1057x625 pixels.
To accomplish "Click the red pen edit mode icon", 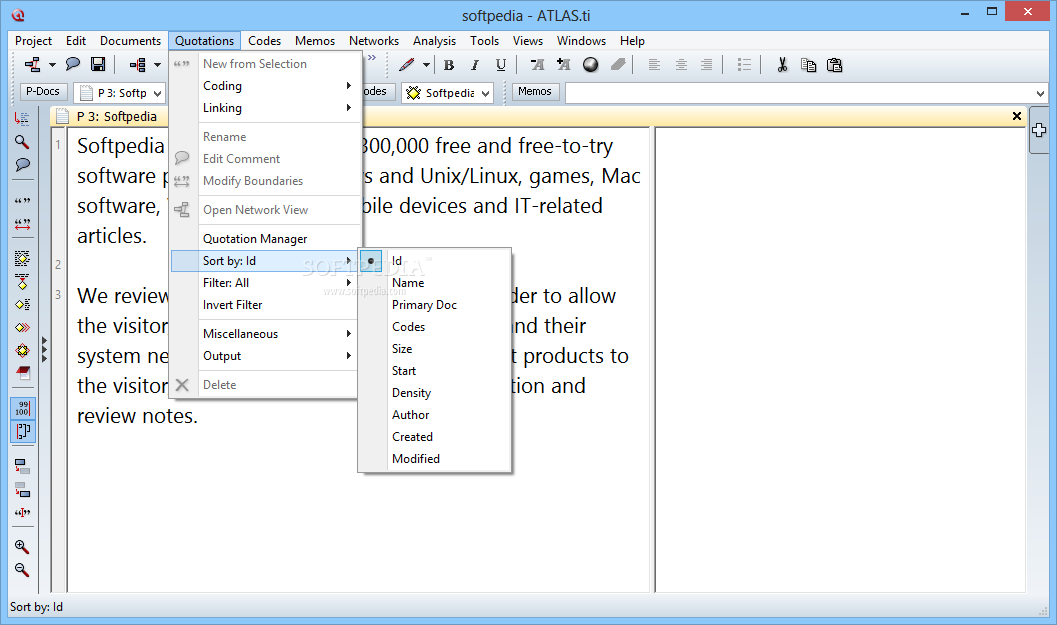I will click(406, 65).
